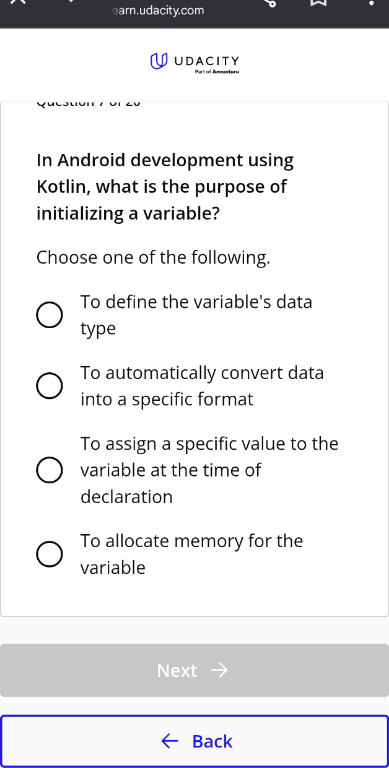Select radio for define variable's data type

(x=49, y=315)
